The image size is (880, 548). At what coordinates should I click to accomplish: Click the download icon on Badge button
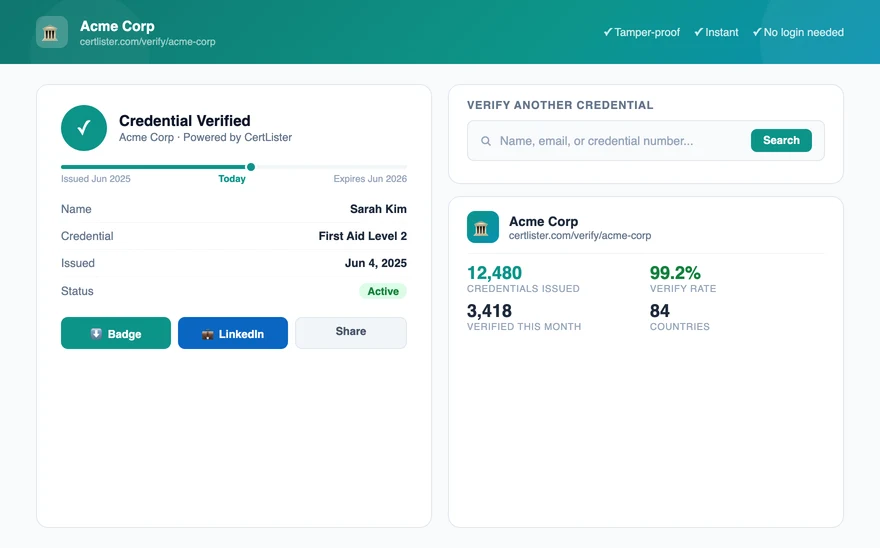(96, 334)
